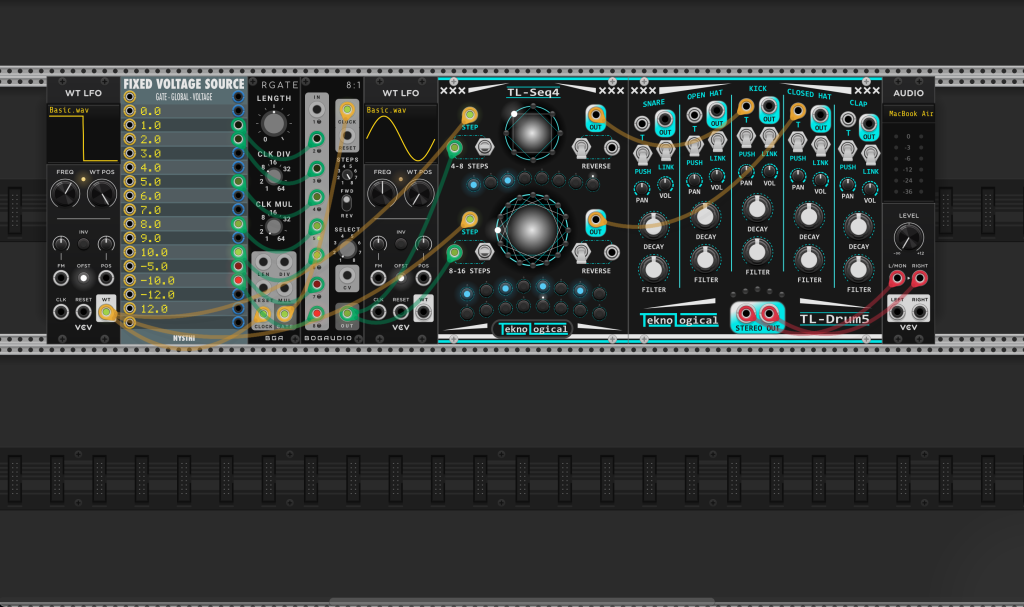Click the blue output jack on the 5.0 voltage row

(x=238, y=182)
